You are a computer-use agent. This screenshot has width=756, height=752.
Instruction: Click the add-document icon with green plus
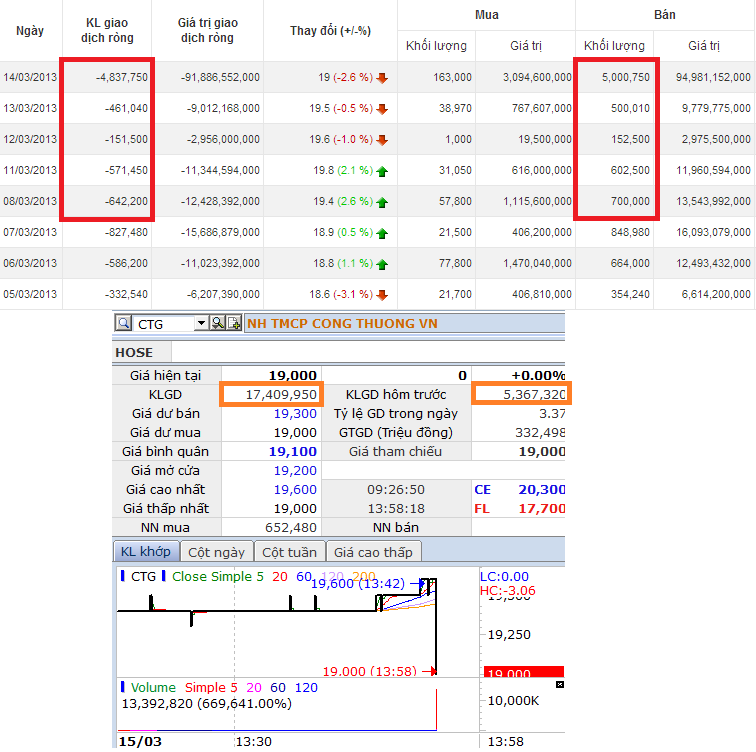[234, 323]
